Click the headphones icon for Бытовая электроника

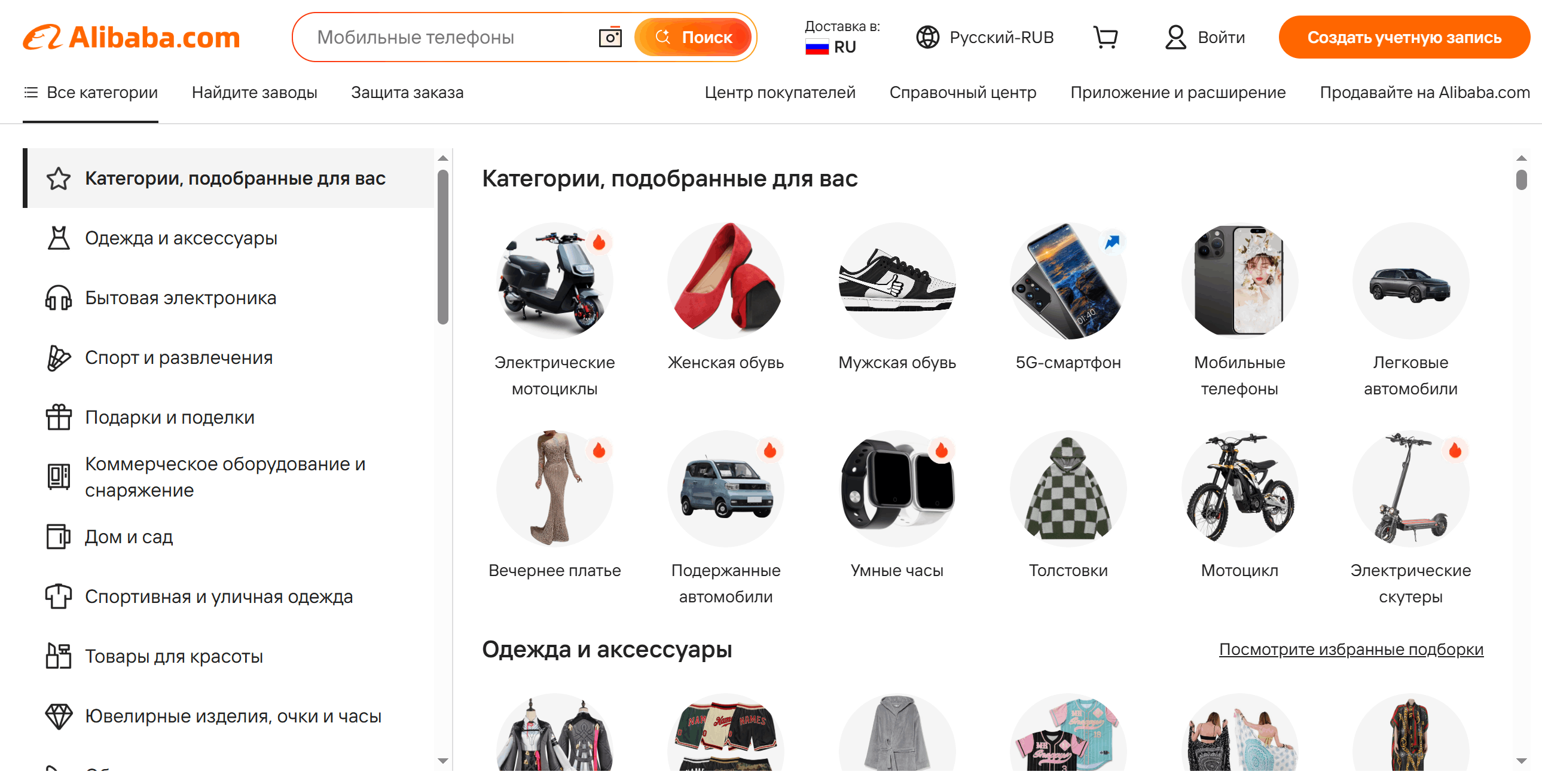coord(58,298)
